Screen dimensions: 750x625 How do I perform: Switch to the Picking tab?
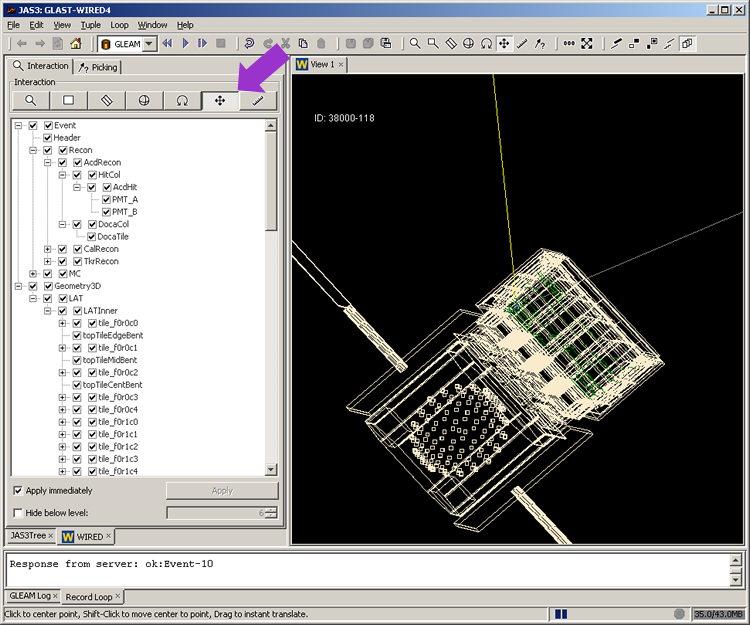coord(98,67)
